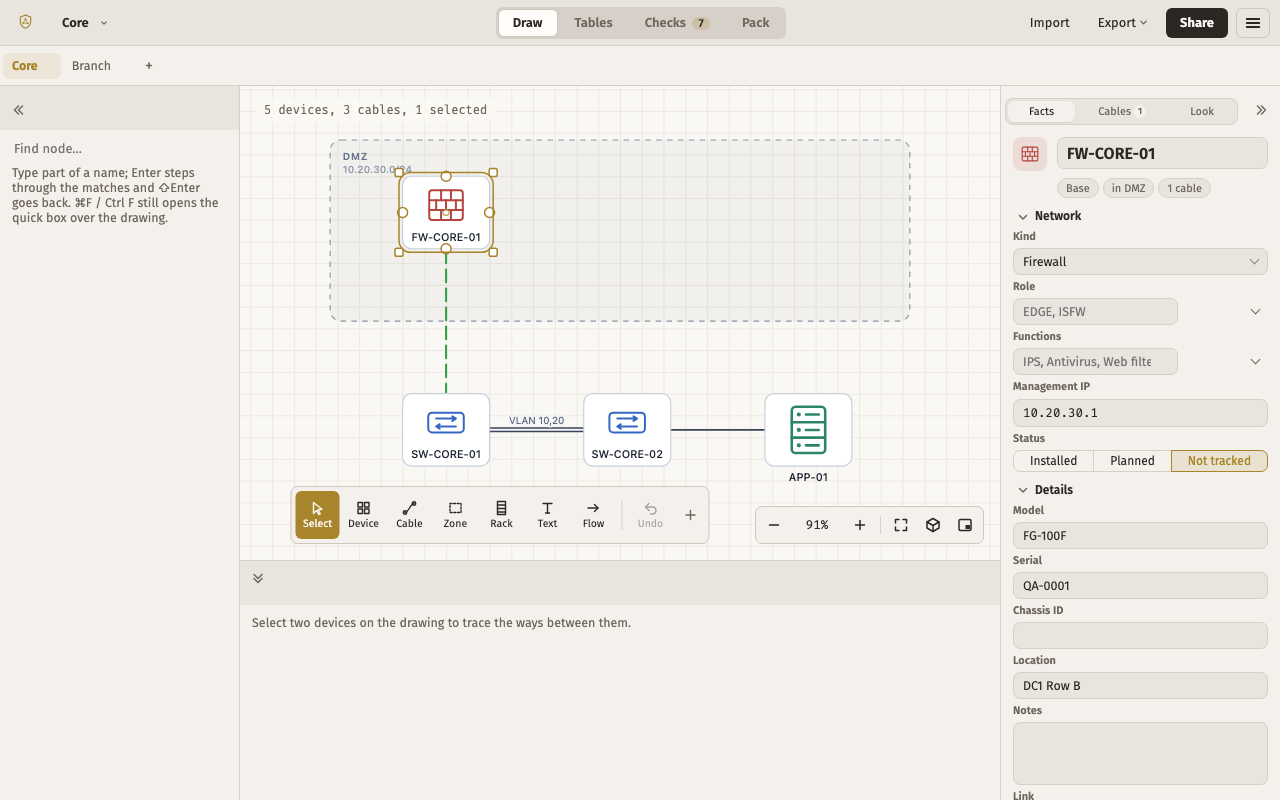Click the FW-CORE-01 firewall node
The image size is (1280, 800).
coord(446,213)
